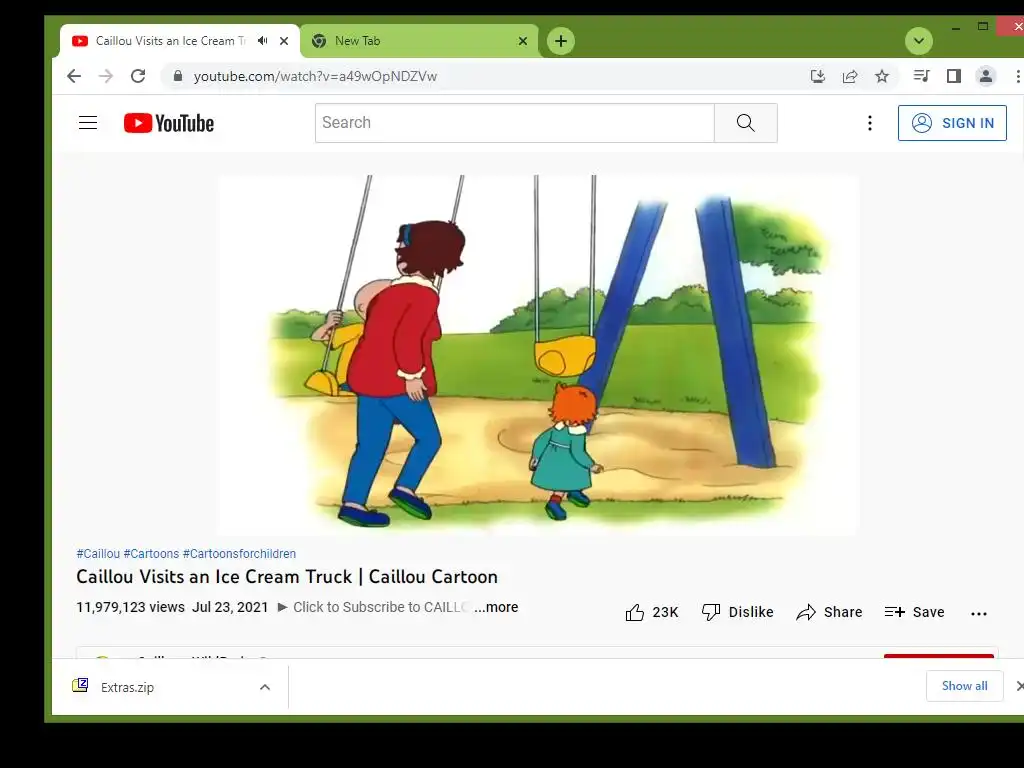Close the New Tab tab
This screenshot has width=1024, height=768.
(x=522, y=40)
